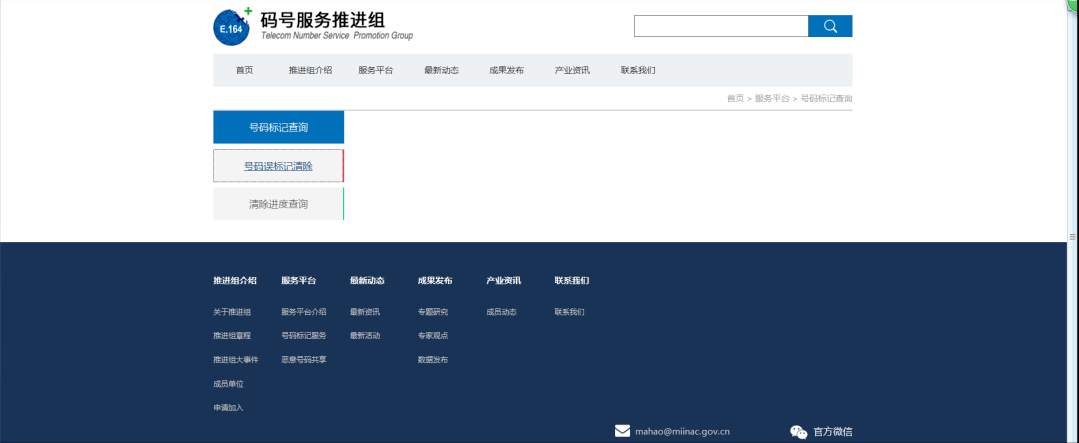This screenshot has width=1079, height=443.
Task: Open footer link 成员单位
Action: [x=228, y=384]
